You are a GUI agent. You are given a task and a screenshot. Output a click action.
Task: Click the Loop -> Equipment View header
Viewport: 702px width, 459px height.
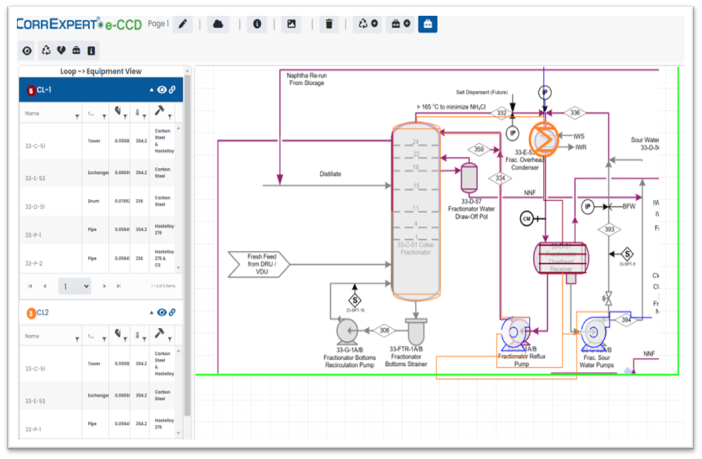[x=101, y=73]
